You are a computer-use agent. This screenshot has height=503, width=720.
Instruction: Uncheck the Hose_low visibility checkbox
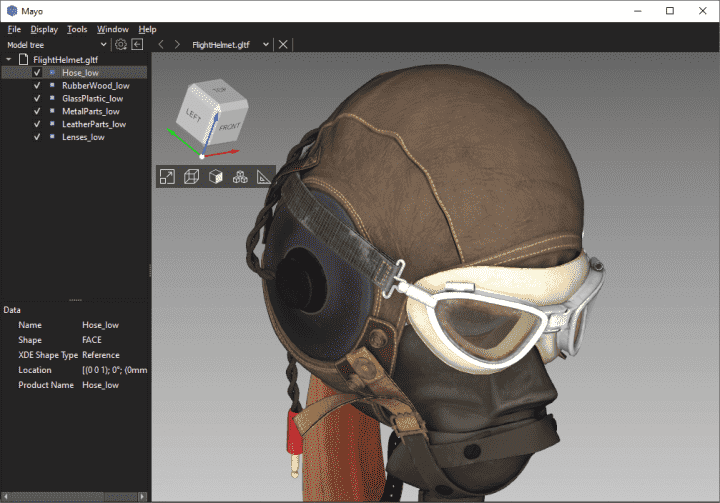[37, 73]
